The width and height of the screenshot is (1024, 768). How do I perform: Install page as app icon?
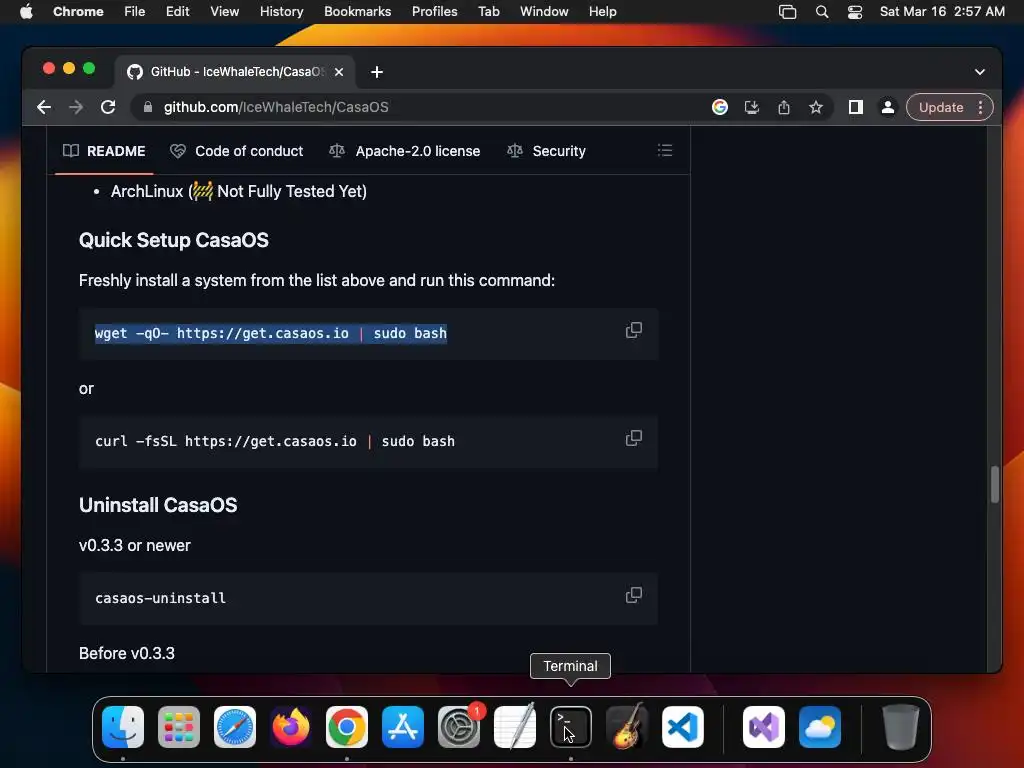[752, 107]
